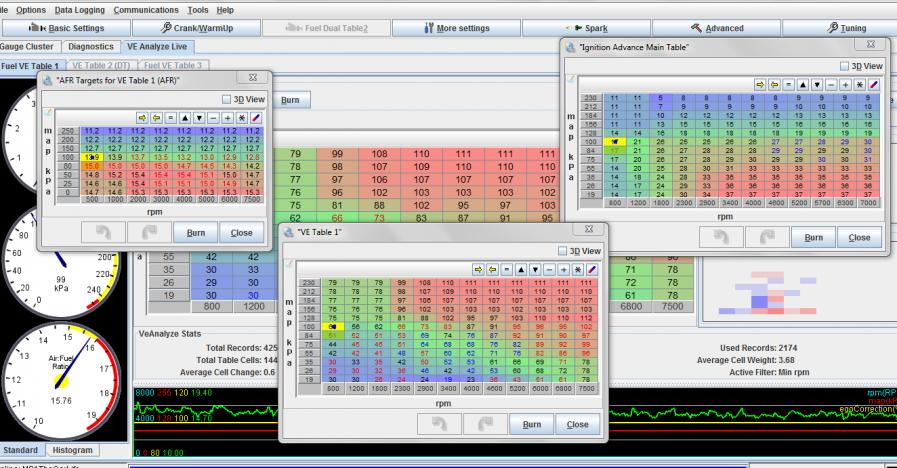Click the decrement (−) icon in Ignition Advance table
Viewport: 897px width, 468px height.
(833, 85)
